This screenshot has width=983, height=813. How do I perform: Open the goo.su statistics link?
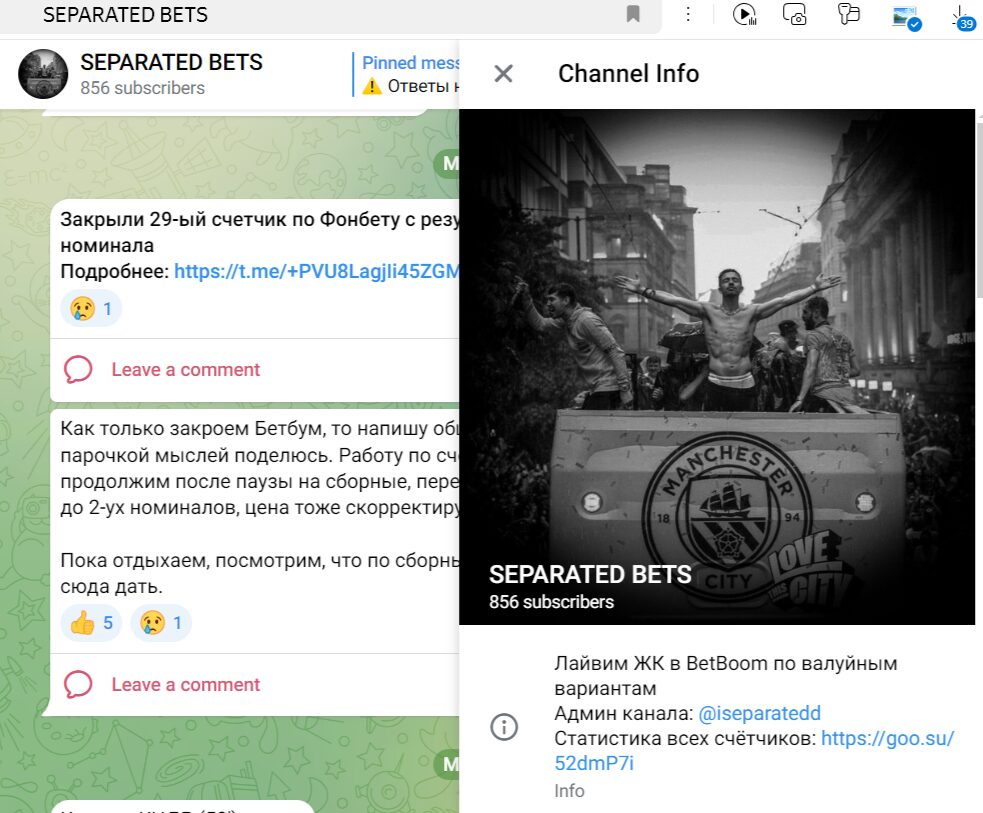tap(754, 751)
